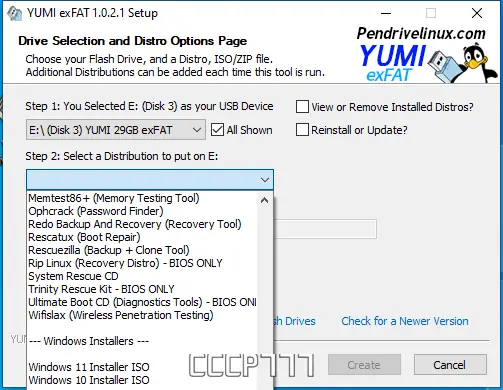Click the list scroll-up arrow
The width and height of the screenshot is (503, 390).
tap(265, 200)
